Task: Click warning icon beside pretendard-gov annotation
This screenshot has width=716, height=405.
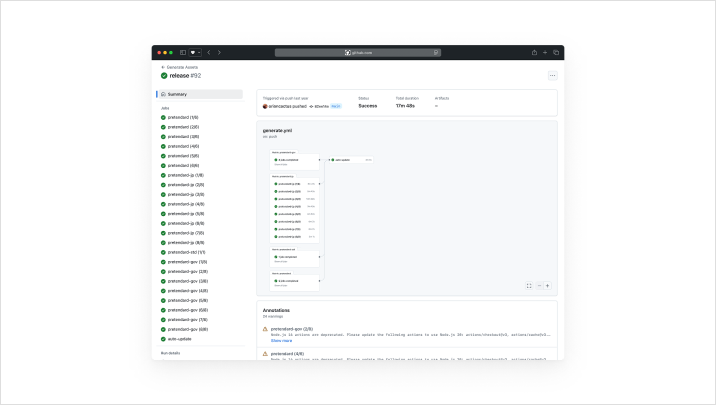Action: point(265,329)
